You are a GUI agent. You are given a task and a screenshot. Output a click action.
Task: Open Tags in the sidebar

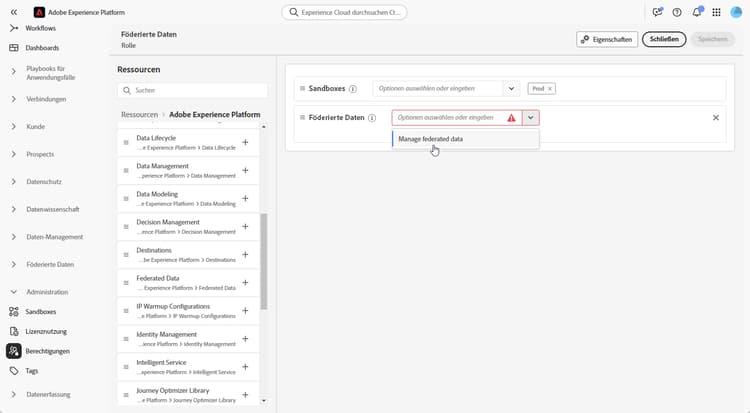pyautogui.click(x=32, y=371)
